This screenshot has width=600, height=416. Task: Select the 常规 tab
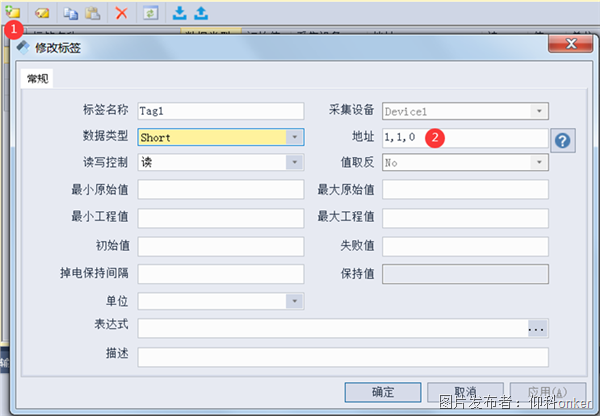(39, 79)
